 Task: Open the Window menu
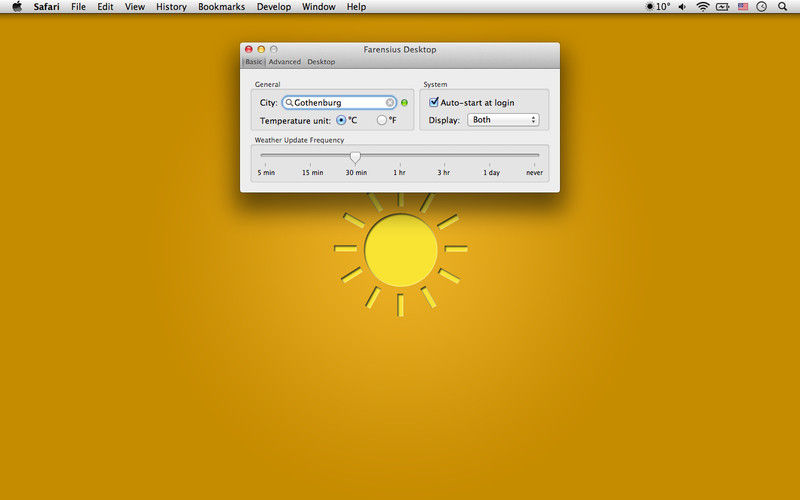click(x=318, y=7)
